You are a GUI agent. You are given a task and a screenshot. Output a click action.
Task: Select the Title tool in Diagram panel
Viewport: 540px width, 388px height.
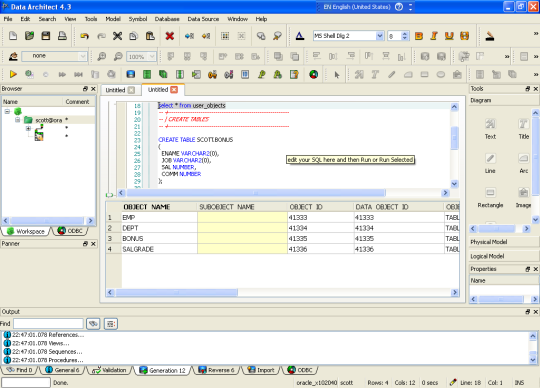click(x=523, y=128)
